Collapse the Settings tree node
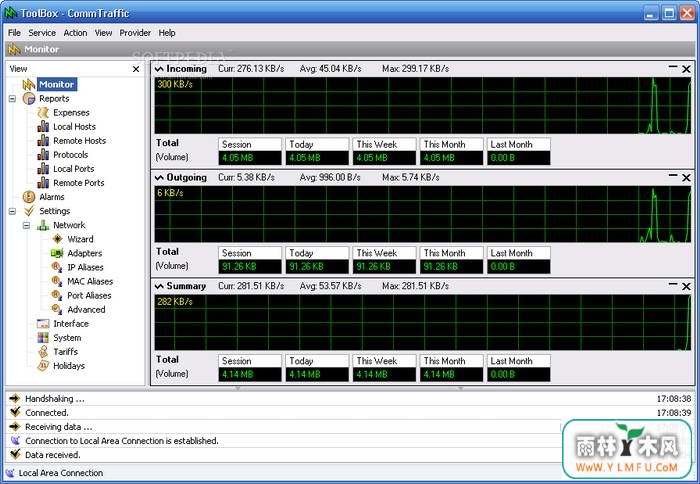Screen dimensions: 700x484 point(12,211)
